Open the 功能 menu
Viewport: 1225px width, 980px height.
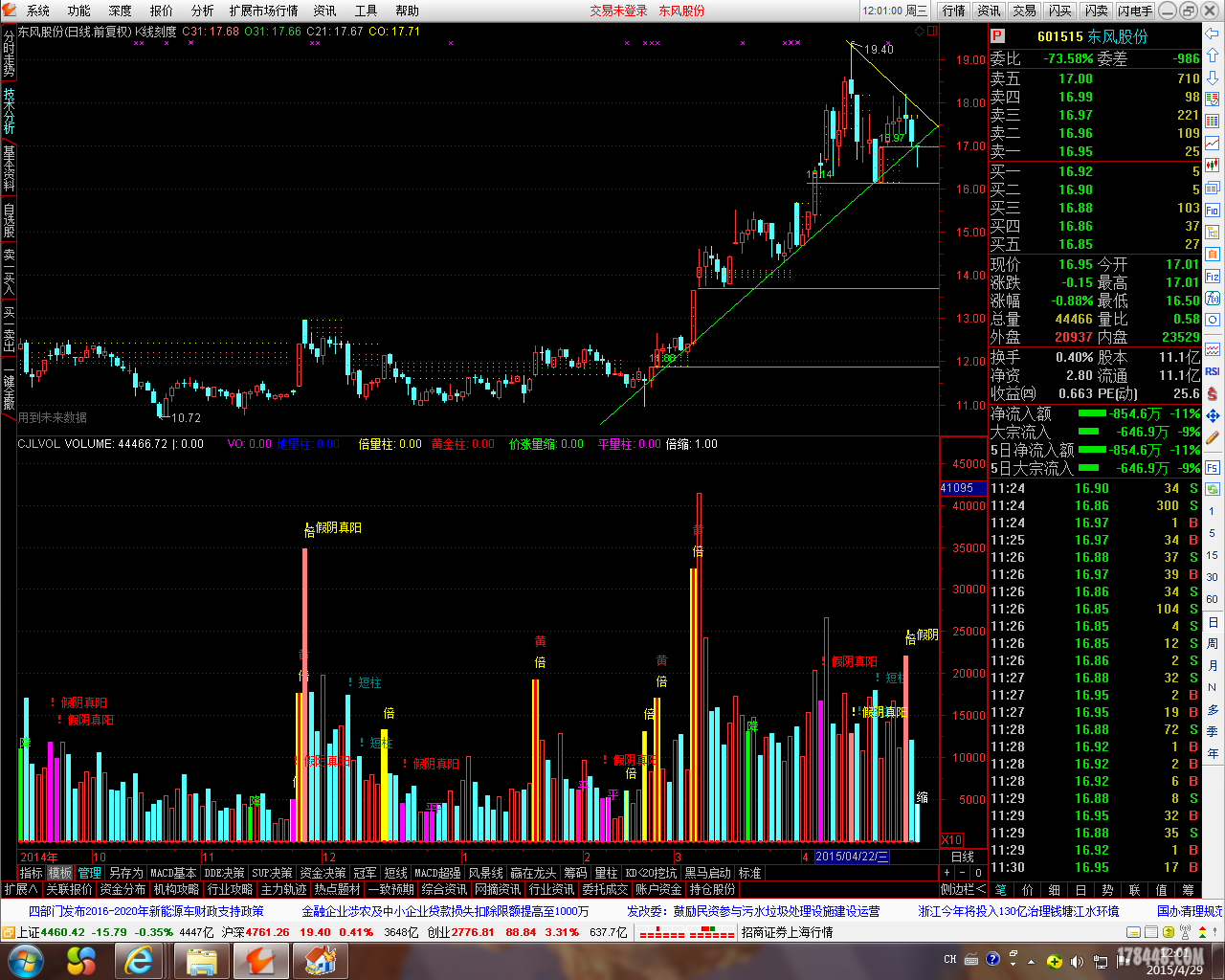(79, 11)
